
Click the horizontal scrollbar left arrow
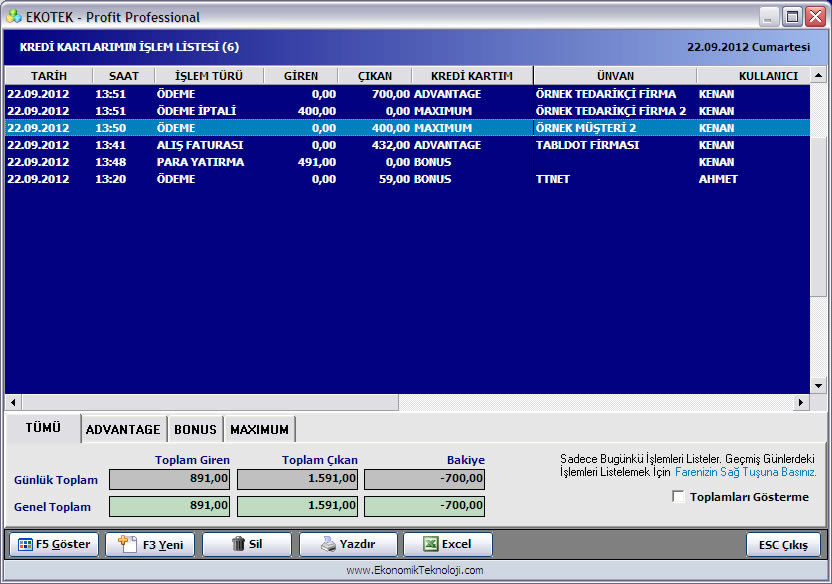click(13, 403)
